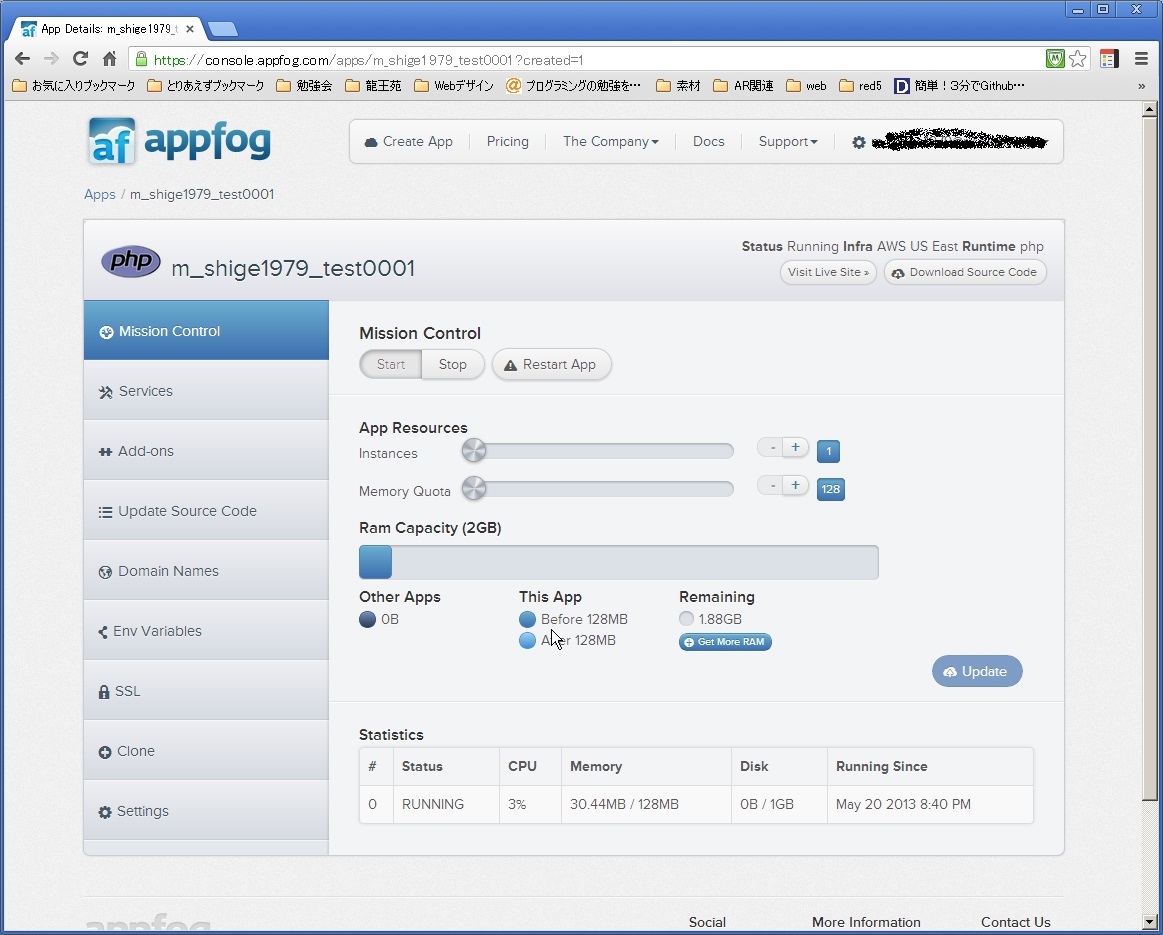Open the Docs link
1163x935 pixels.
708,142
